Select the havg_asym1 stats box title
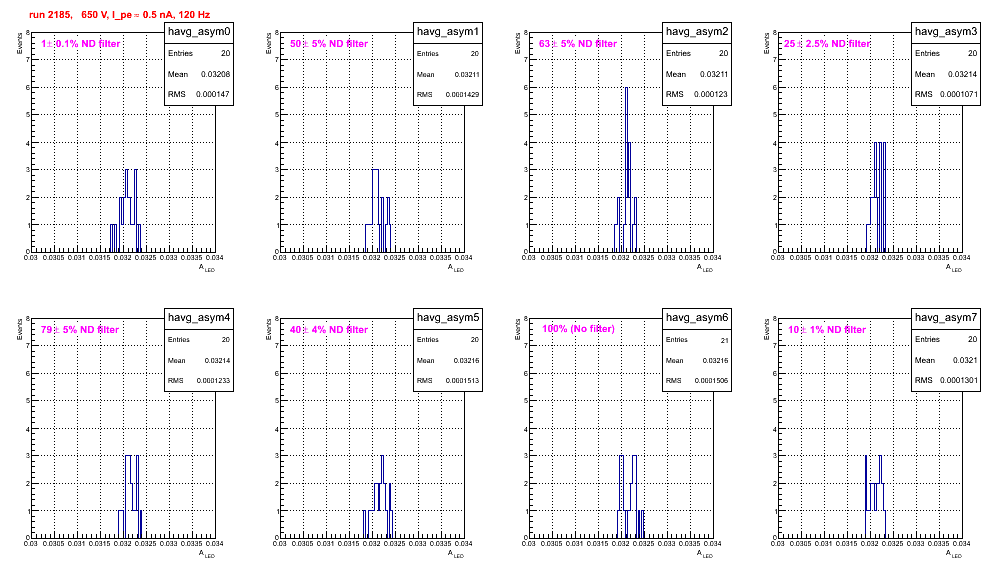The height and width of the screenshot is (572, 996). [448, 32]
